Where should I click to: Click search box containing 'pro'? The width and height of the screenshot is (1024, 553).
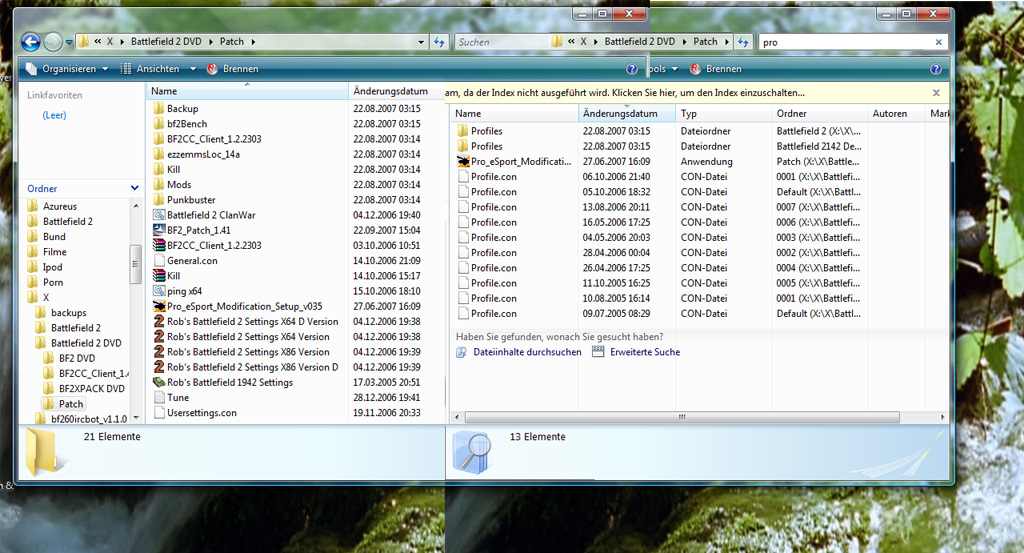[x=846, y=42]
